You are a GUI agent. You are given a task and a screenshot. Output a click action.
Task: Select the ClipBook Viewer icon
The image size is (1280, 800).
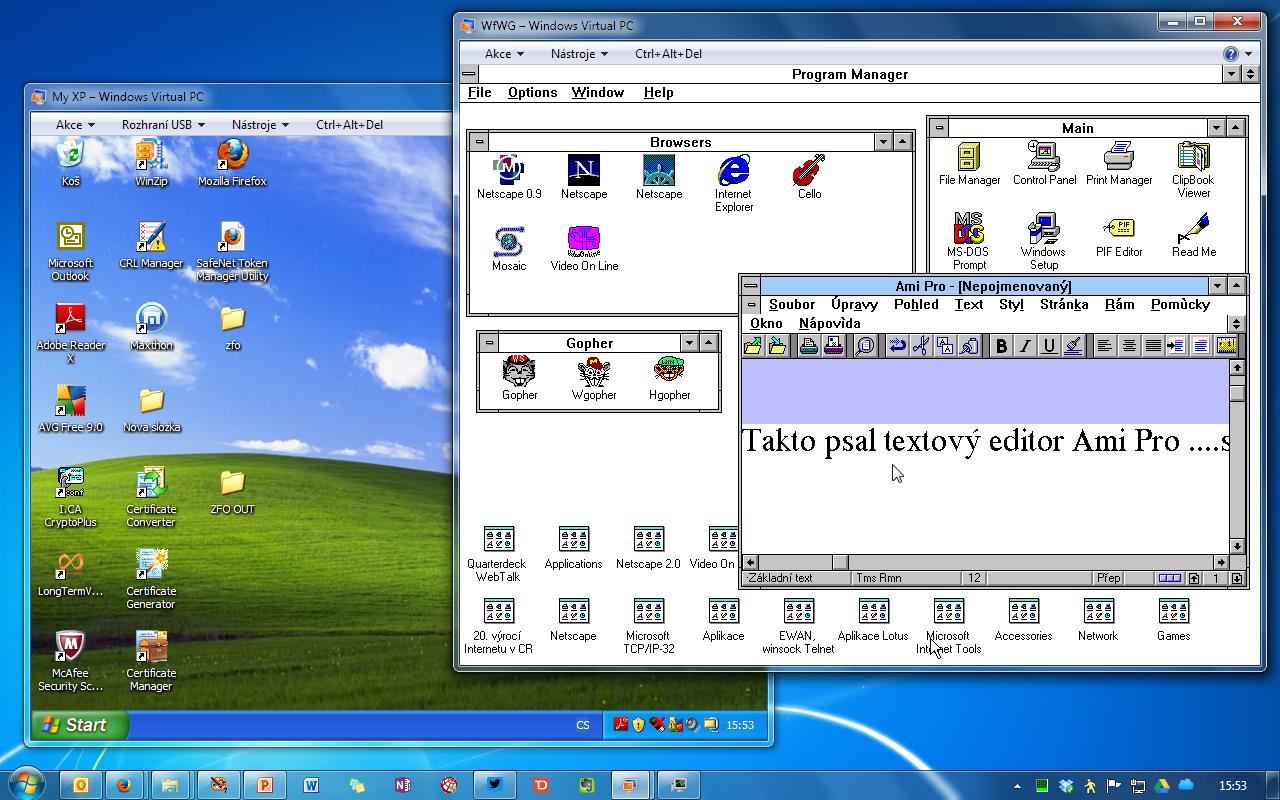[1193, 170]
